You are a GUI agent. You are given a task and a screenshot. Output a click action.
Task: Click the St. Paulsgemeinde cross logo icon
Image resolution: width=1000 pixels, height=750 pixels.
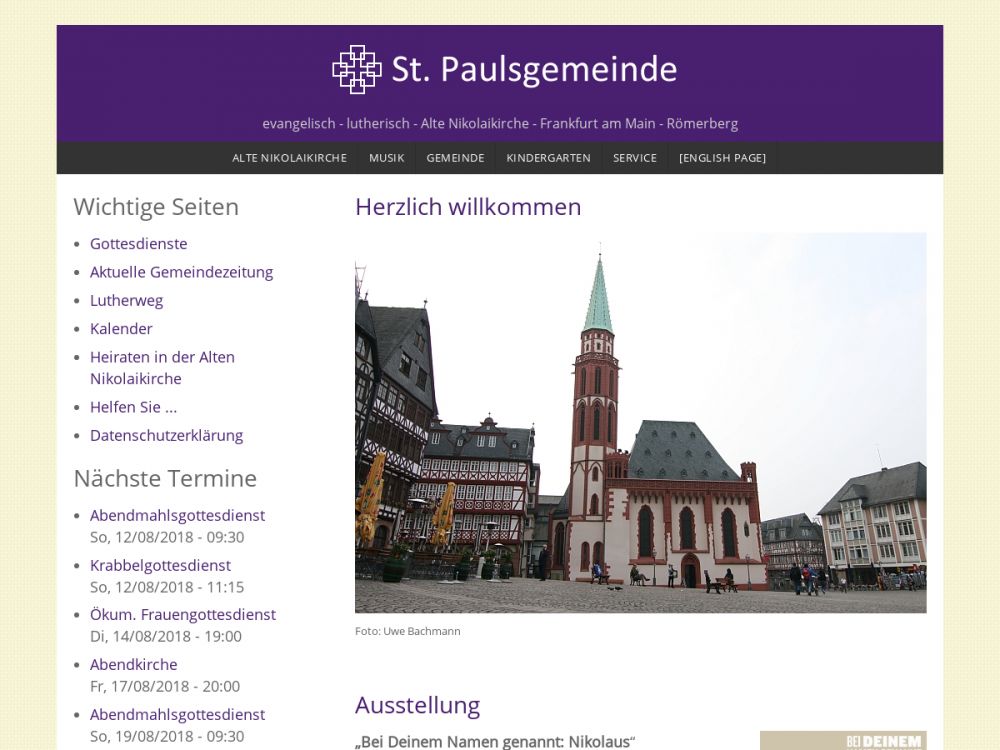pos(356,69)
